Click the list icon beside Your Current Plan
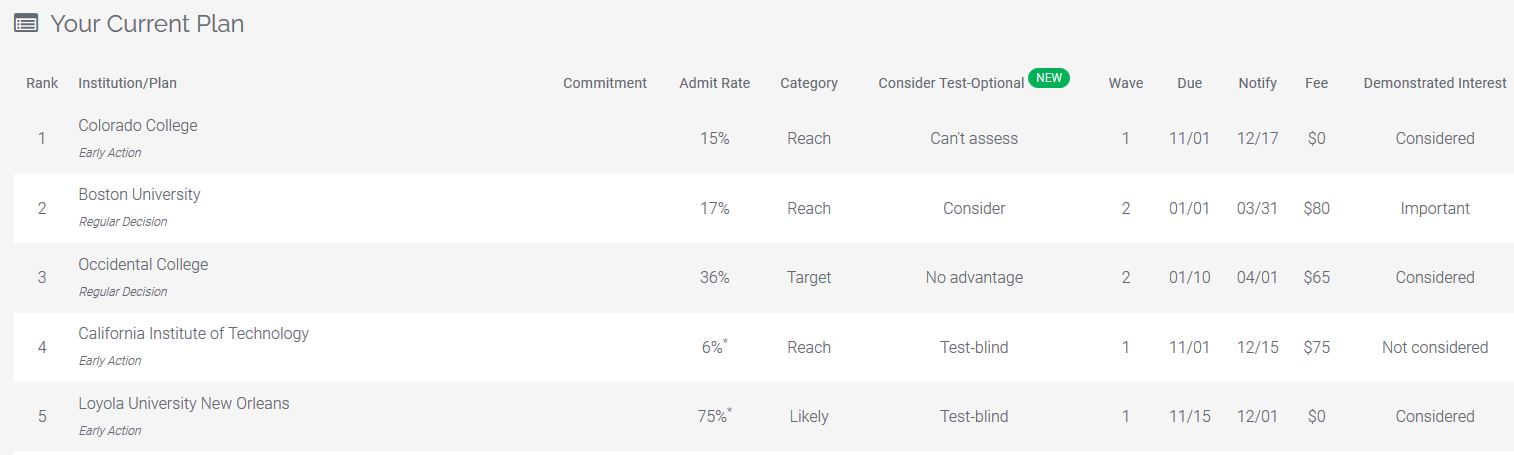 click(26, 24)
